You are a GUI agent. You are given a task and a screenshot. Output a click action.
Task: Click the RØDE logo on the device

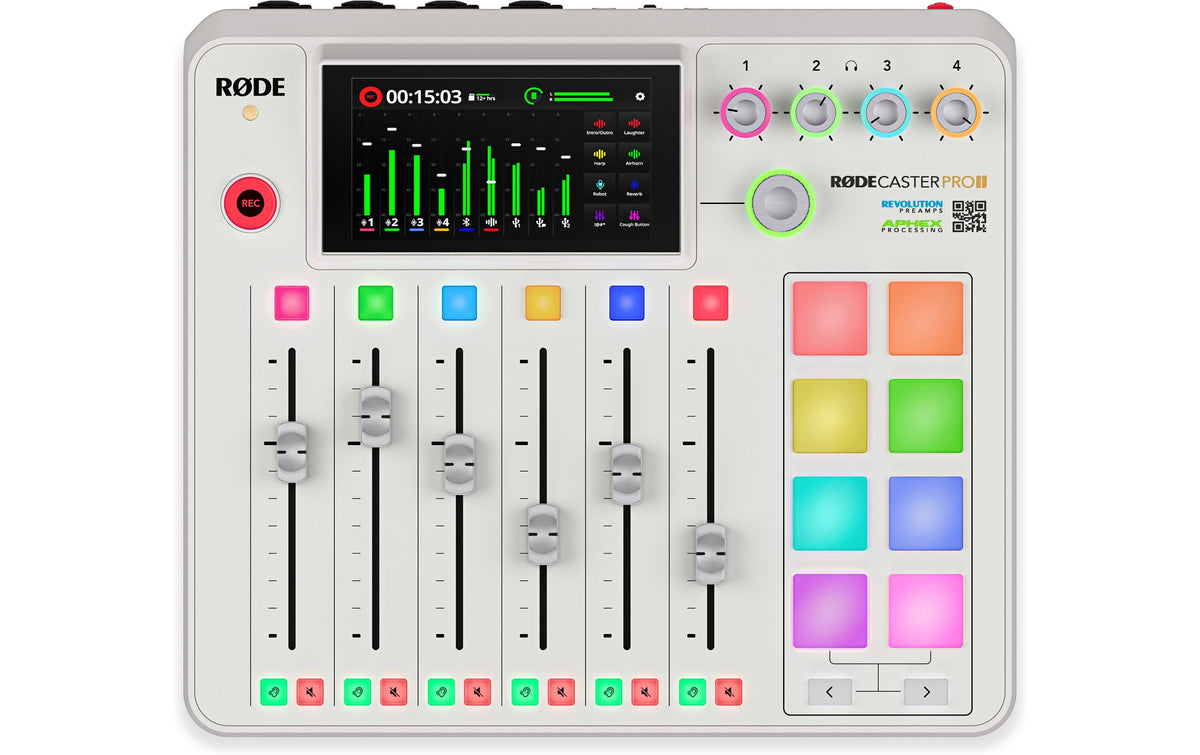click(x=250, y=87)
